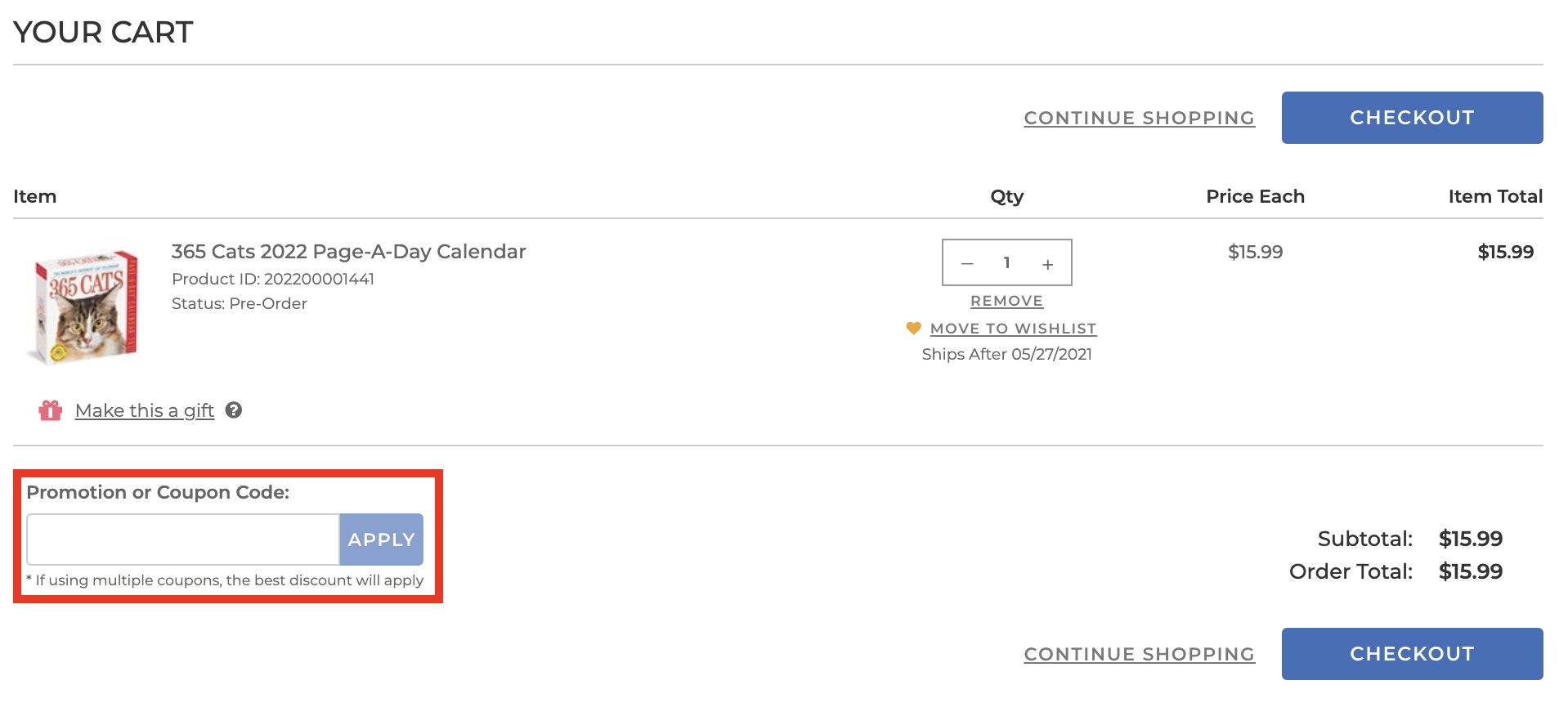Open the 365 Cats 2022 Calendar title
The image size is (1568, 703).
pyautogui.click(x=348, y=252)
